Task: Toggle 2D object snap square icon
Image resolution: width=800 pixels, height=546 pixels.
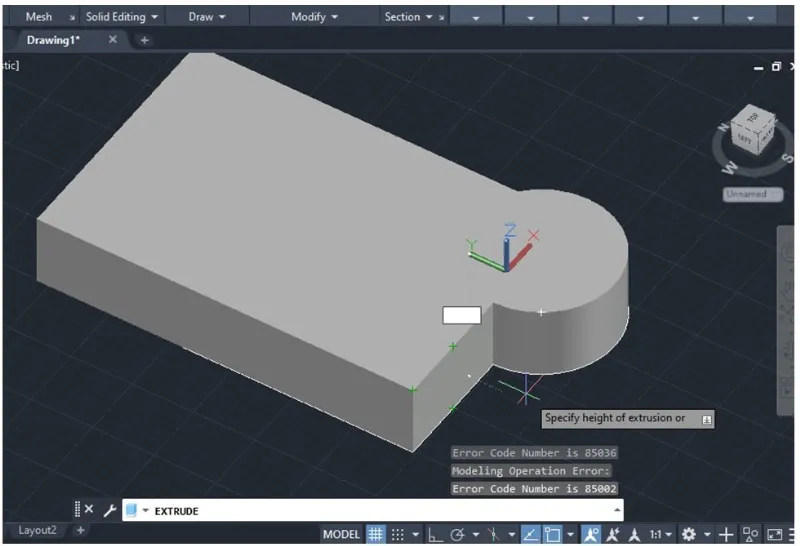Action: 552,534
